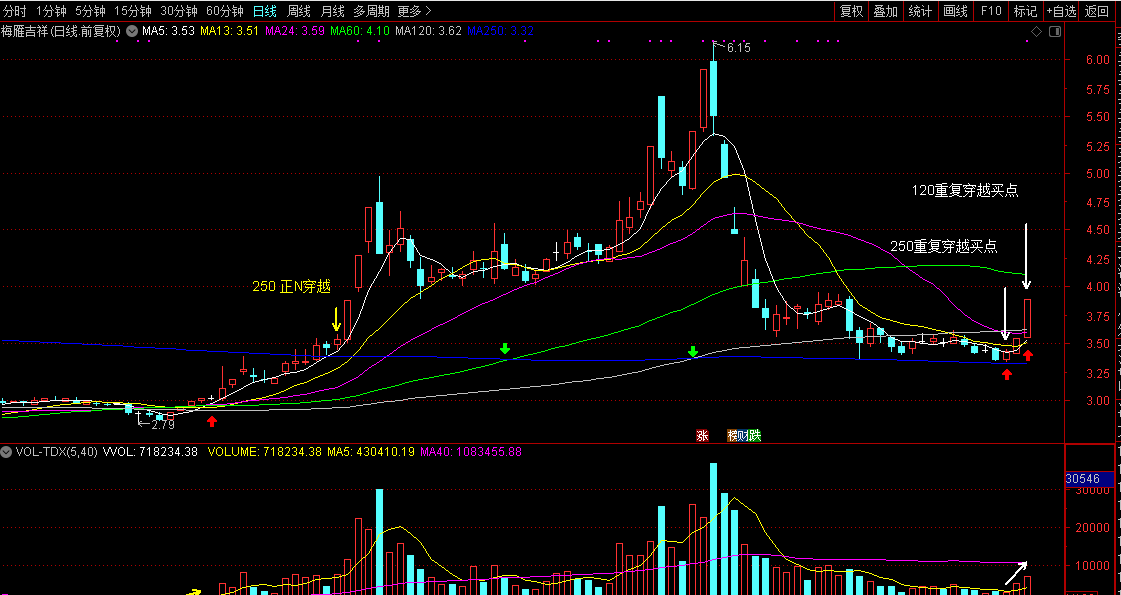Click the white arrow under 250重复穿越买点

click(x=1005, y=320)
